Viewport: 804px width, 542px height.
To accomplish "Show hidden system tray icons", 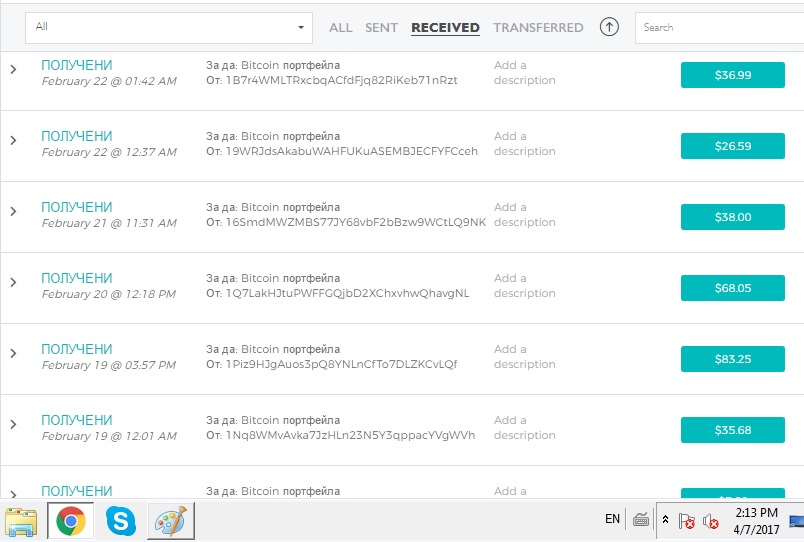I will click(x=665, y=519).
